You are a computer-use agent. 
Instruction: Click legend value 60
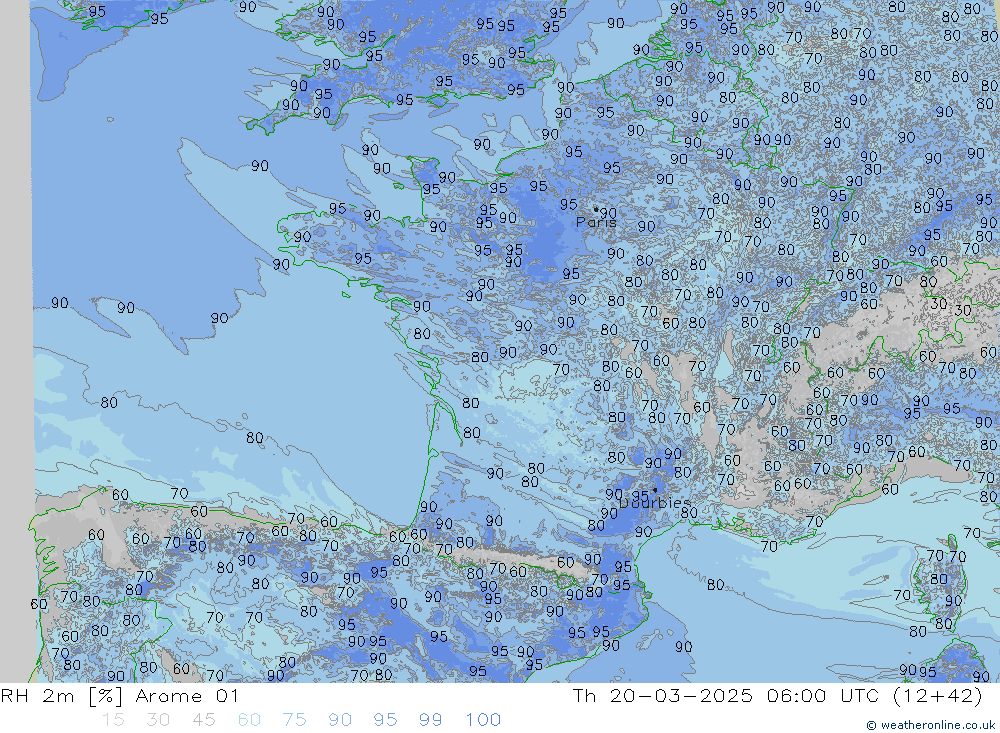pos(249,720)
